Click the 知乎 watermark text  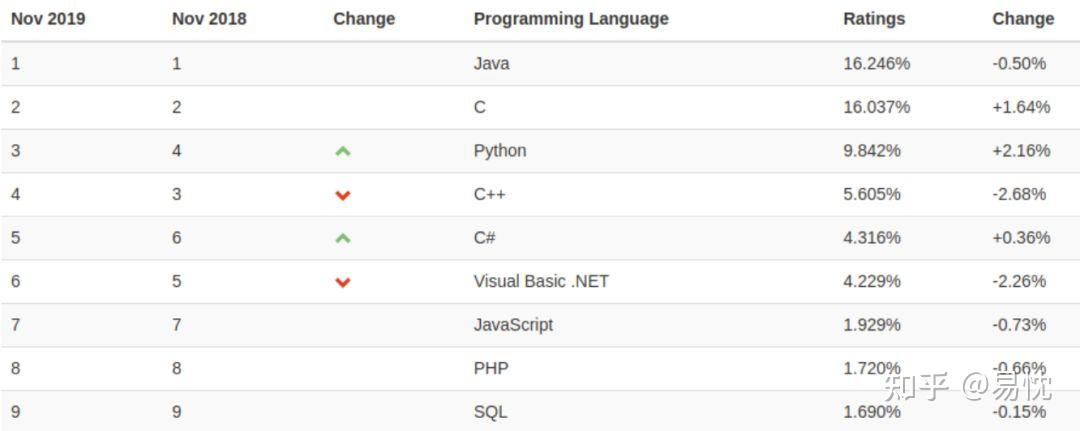(917, 386)
